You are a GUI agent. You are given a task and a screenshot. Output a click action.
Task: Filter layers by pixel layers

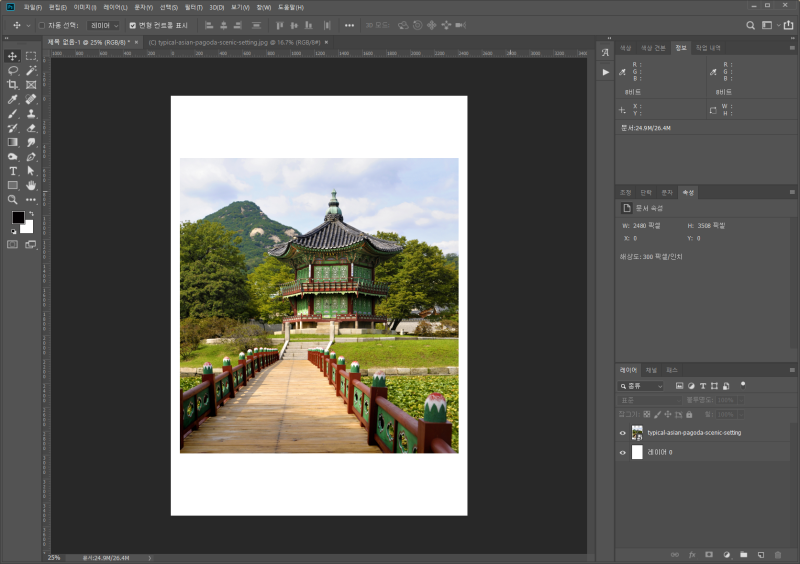679,386
